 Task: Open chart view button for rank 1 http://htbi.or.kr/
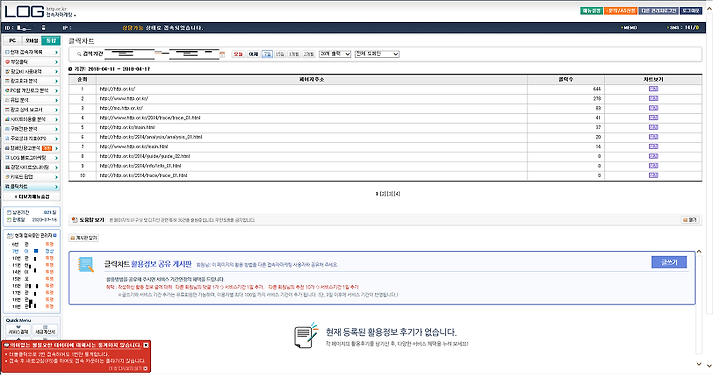(653, 89)
